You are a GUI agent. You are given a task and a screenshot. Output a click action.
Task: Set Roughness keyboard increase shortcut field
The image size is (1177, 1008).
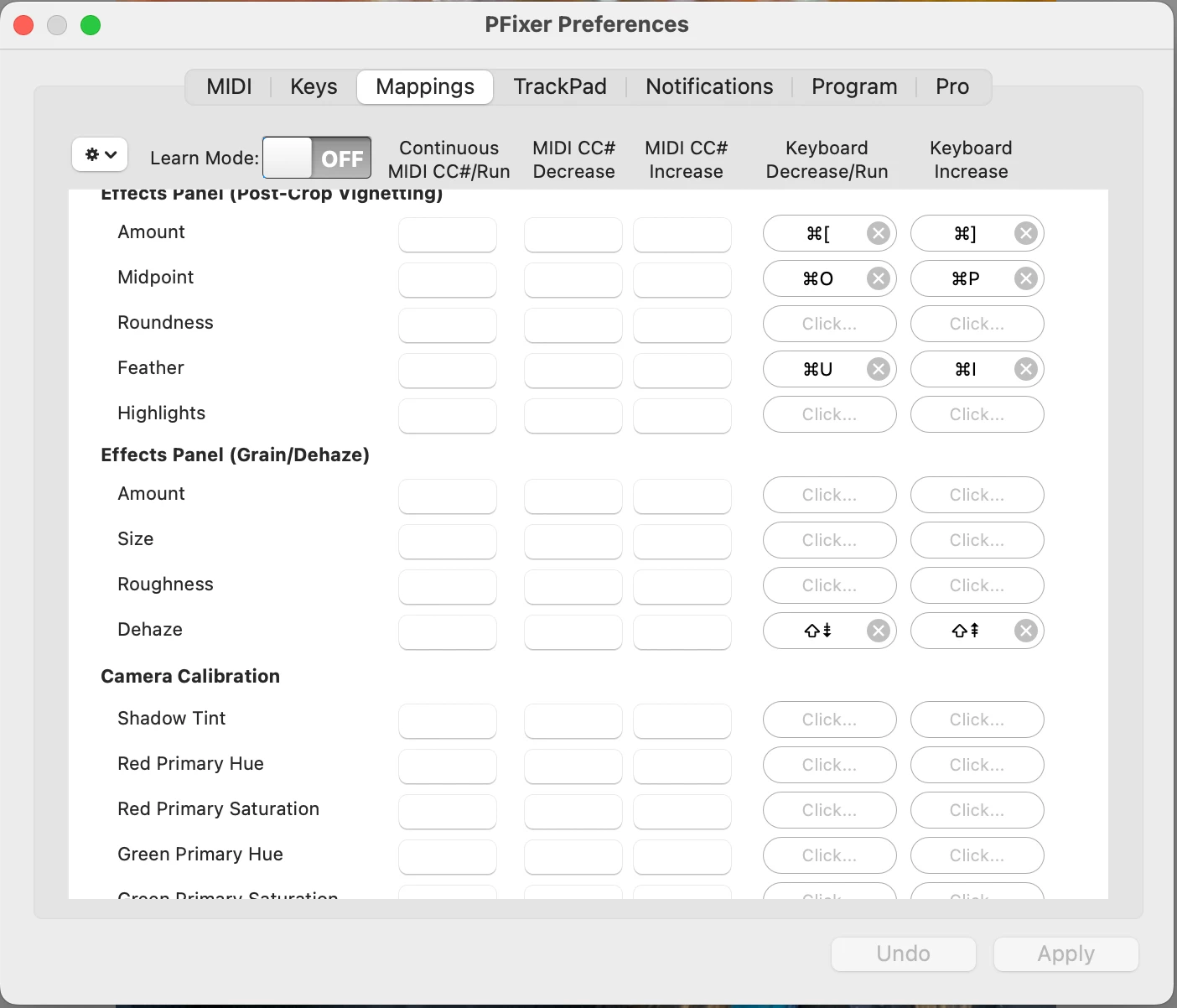tap(977, 586)
